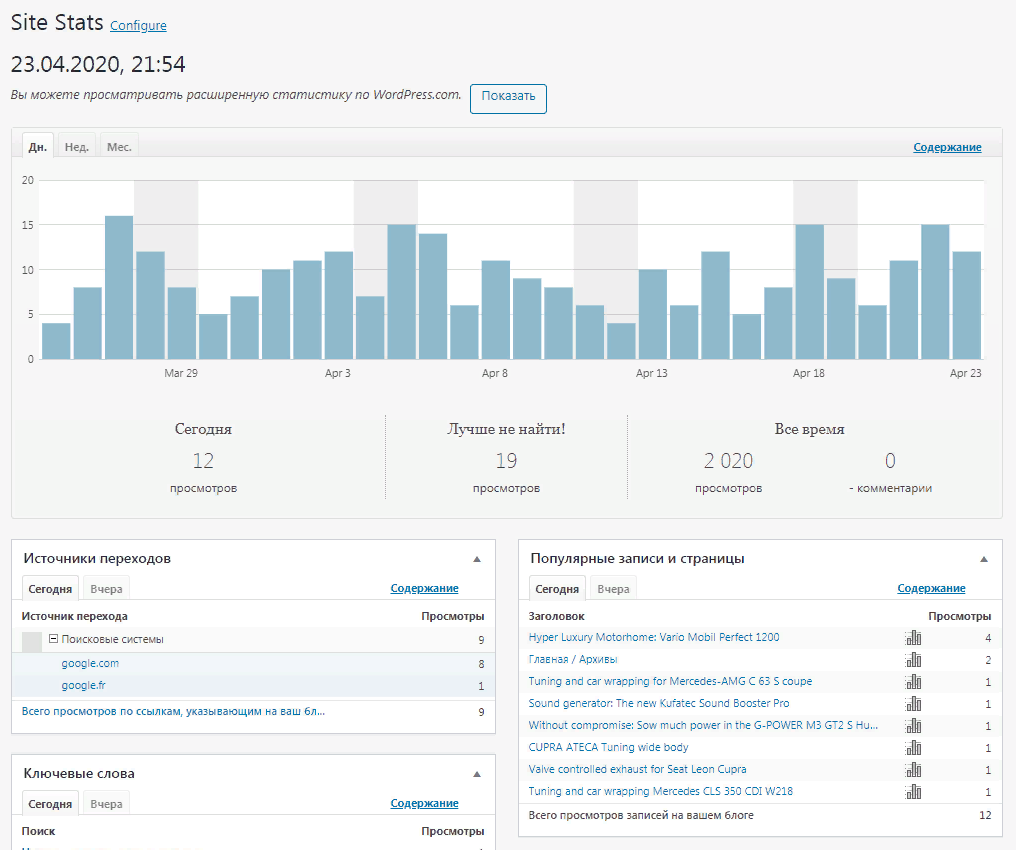Screen dimensions: 1016x850
Task: Open stats icon for Mercedes-AMG C 63 S coupe
Action: 913,682
